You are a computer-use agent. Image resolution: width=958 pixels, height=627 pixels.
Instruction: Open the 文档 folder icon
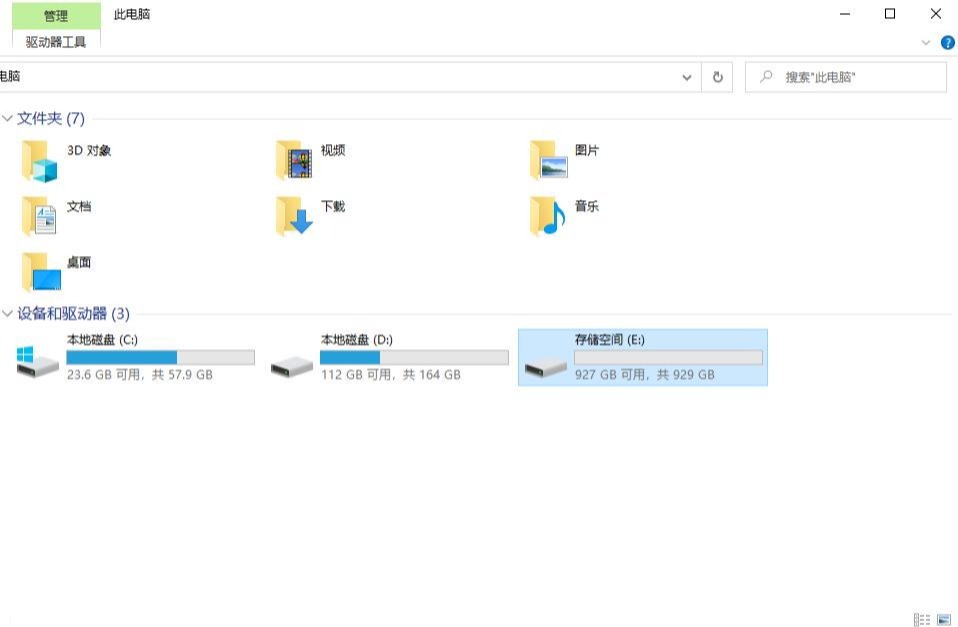coord(40,216)
